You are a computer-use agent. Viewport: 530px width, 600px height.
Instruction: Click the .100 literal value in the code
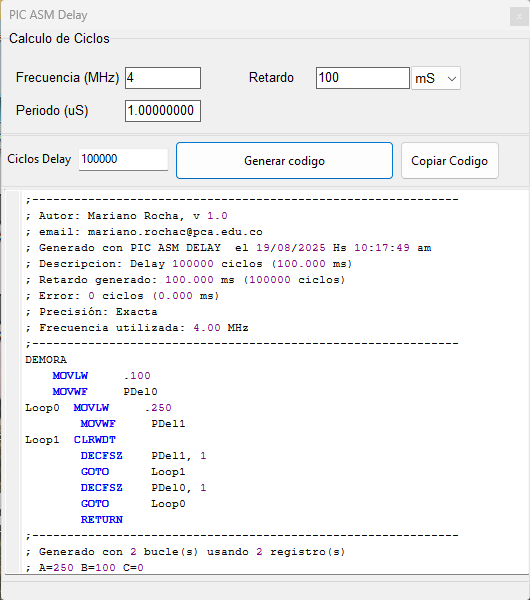tap(137, 376)
